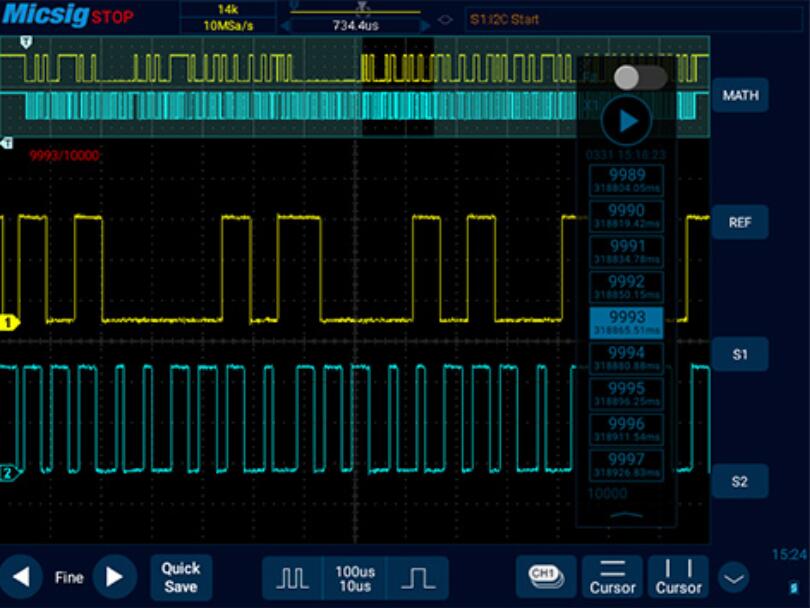
Task: Click channel 1 ground level marker
Action: tap(9, 323)
